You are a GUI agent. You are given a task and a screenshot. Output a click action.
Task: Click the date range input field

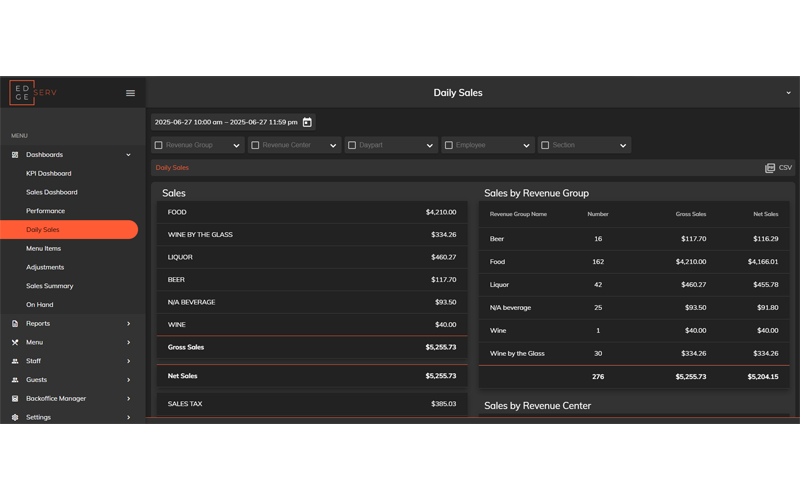point(226,122)
